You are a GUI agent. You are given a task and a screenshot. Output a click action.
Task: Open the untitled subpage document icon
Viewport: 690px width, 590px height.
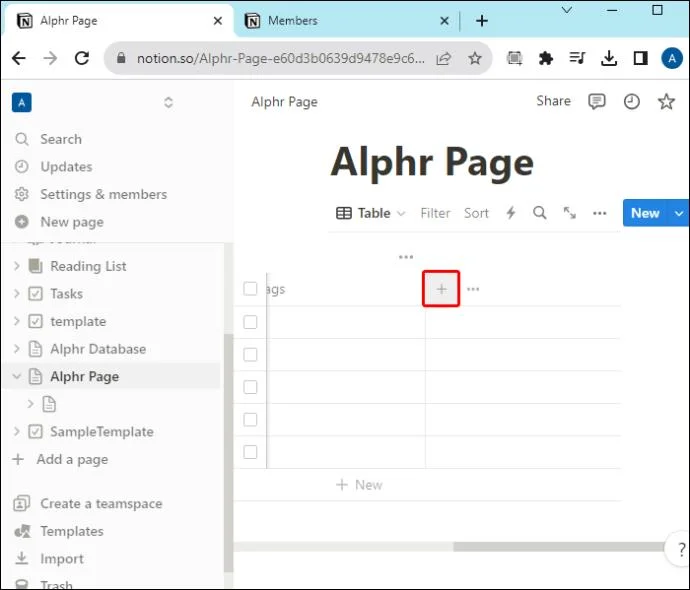click(x=49, y=404)
